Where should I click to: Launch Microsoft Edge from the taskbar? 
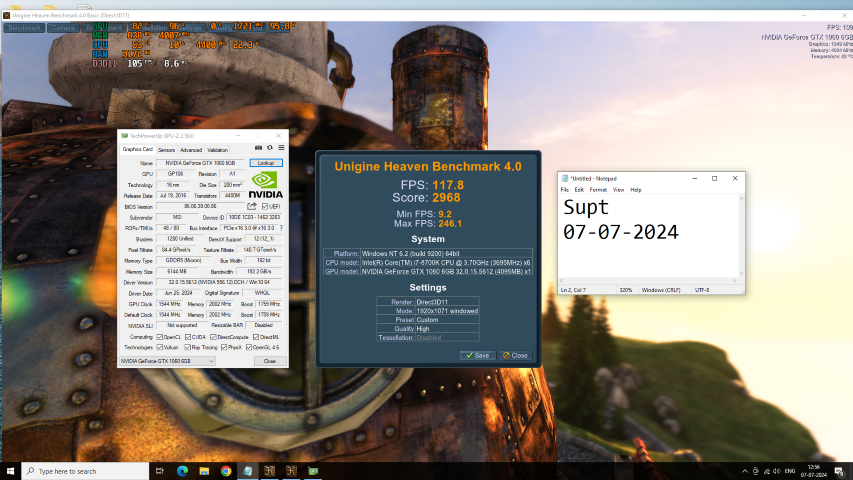[x=182, y=471]
